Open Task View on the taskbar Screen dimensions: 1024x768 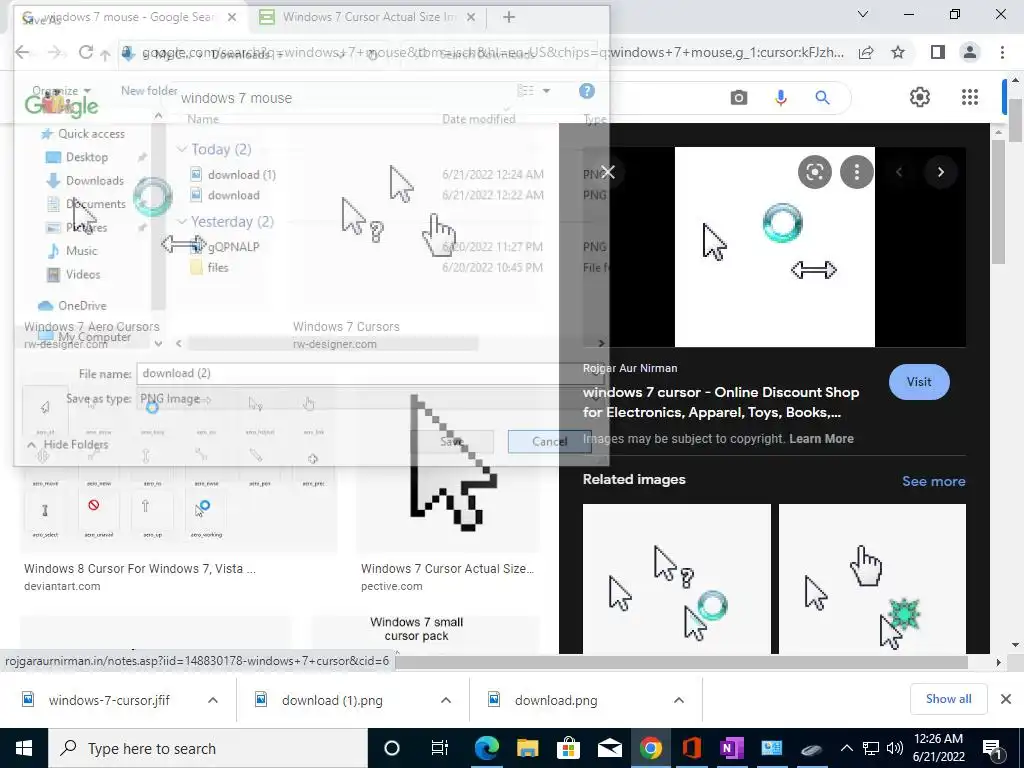[440, 748]
